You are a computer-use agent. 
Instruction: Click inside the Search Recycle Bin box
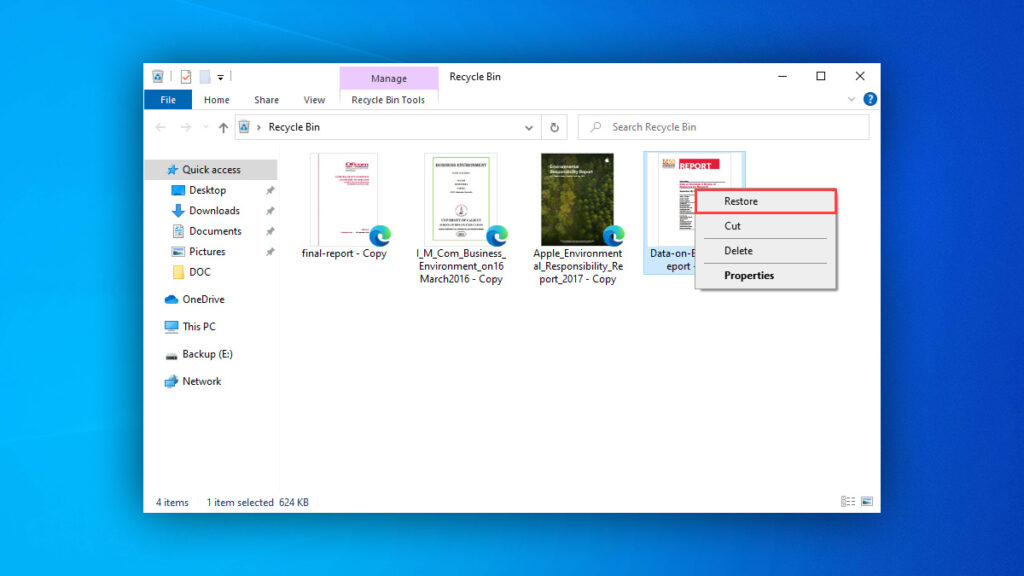(x=722, y=127)
